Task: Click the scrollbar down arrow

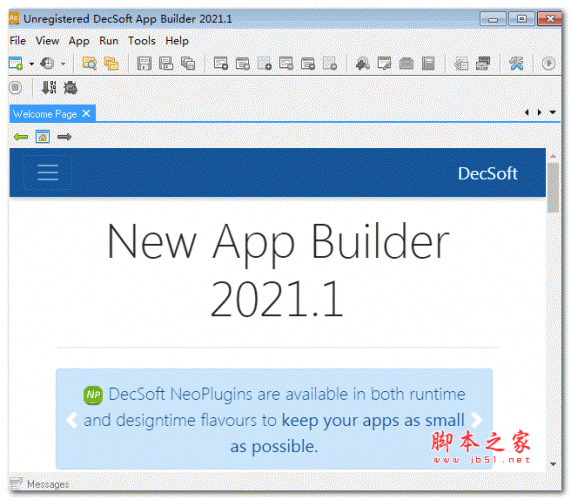Action: click(x=553, y=464)
